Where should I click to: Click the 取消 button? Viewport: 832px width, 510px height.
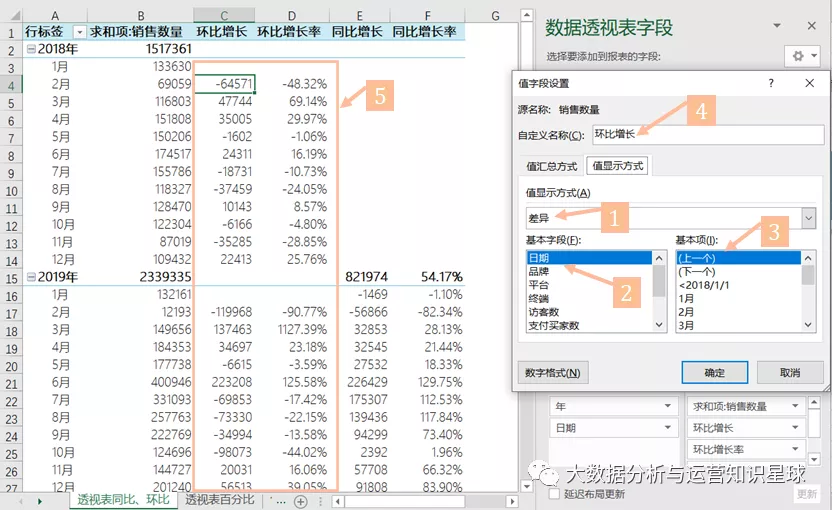[790, 373]
